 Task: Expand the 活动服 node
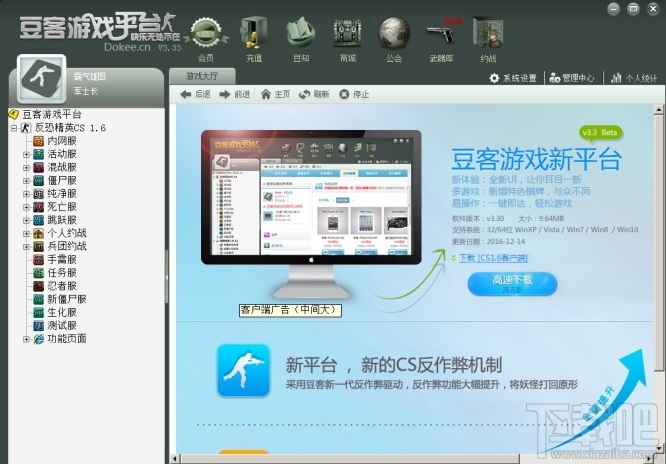(x=26, y=154)
